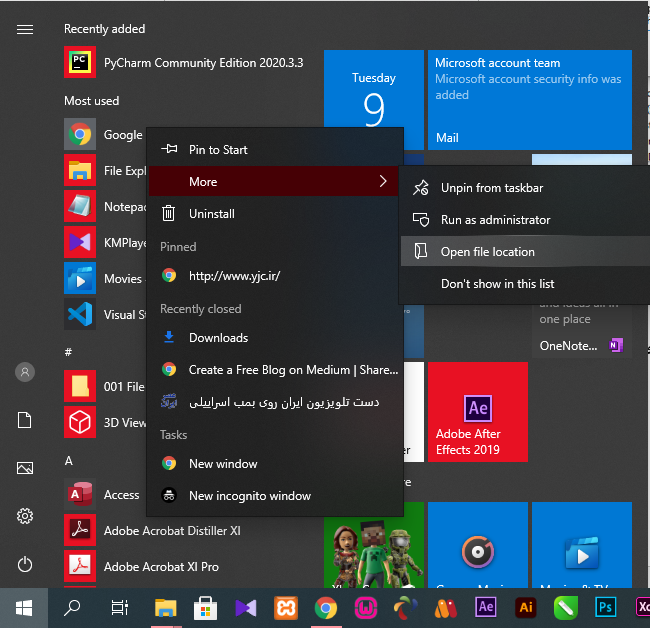Select Pin to Start in context menu
Screen dimensions: 650x628
[x=218, y=150]
